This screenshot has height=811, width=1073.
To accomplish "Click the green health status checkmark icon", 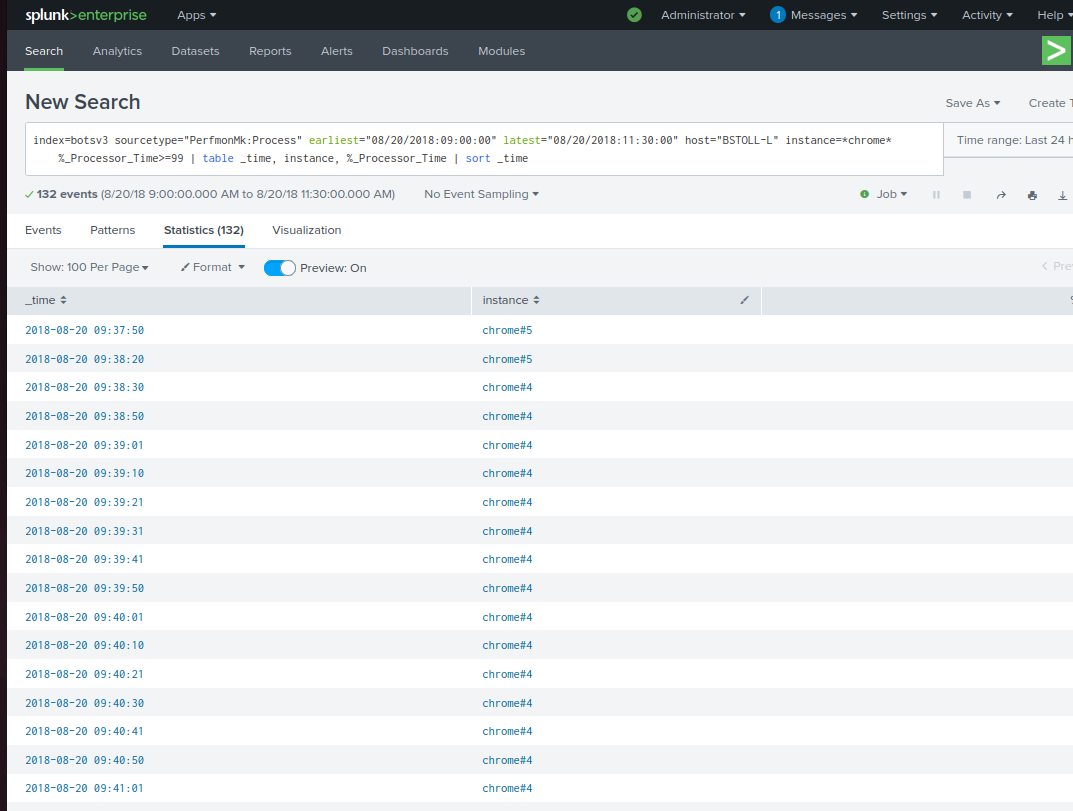I will pos(634,15).
